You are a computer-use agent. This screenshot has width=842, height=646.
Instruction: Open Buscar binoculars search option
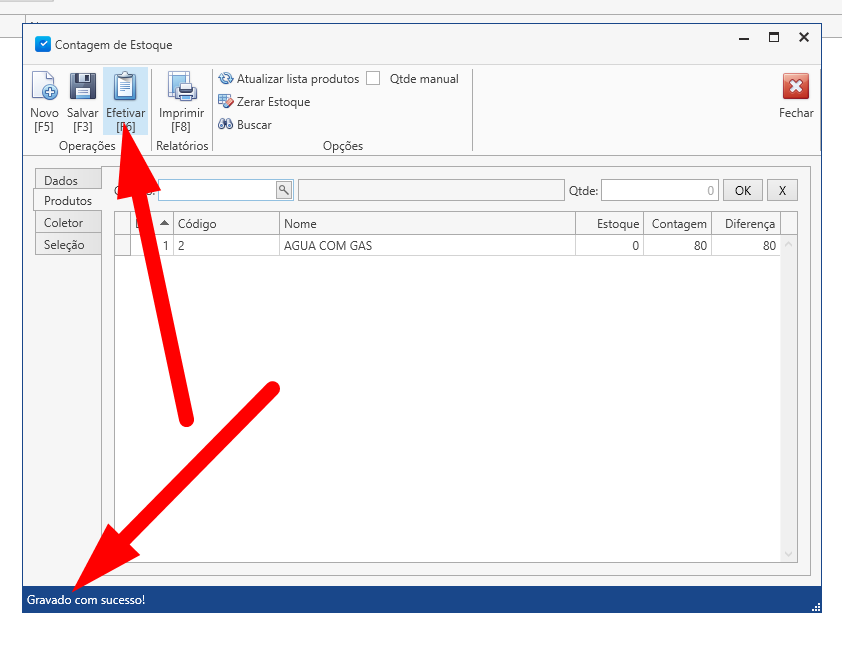pyautogui.click(x=245, y=125)
